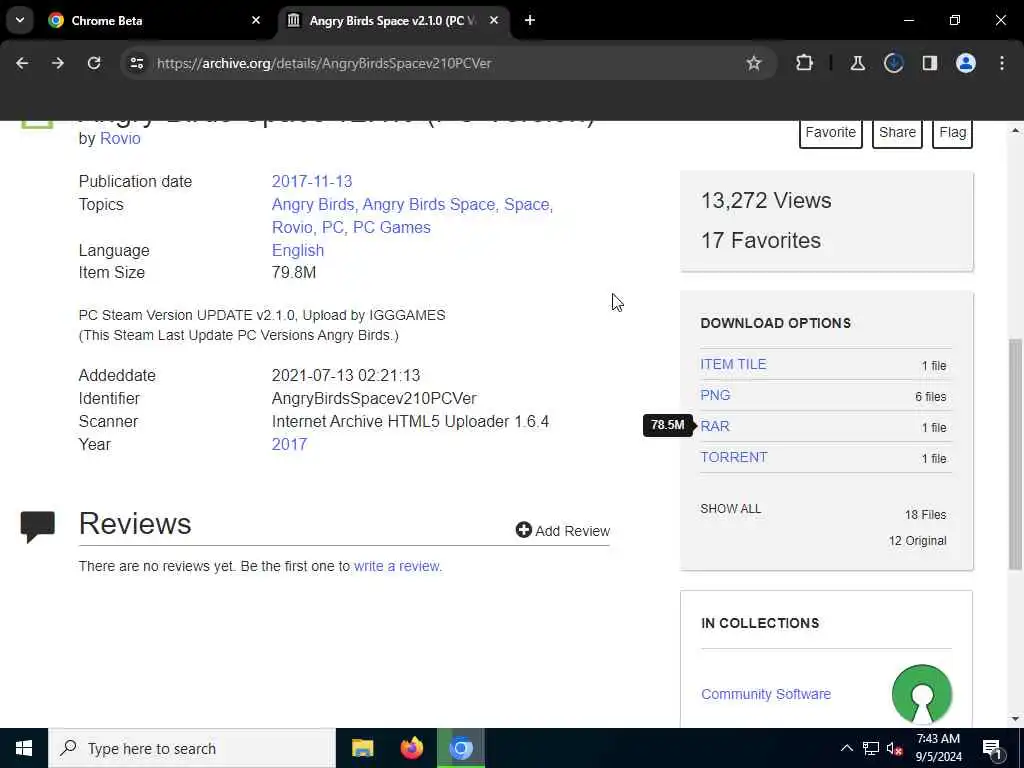Click the '17 Favorites' text
The height and width of the screenshot is (768, 1024).
click(760, 240)
